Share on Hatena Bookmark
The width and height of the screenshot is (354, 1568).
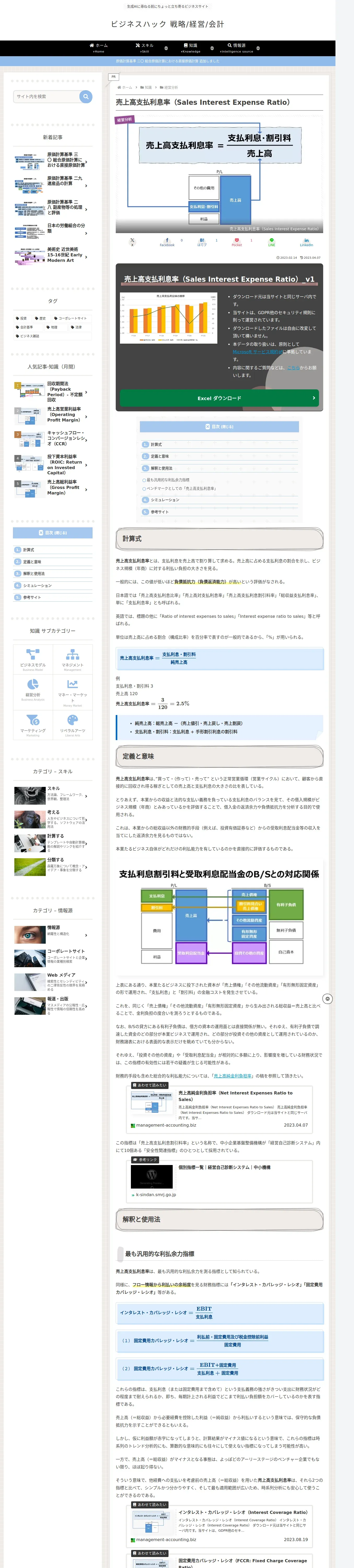(x=202, y=242)
